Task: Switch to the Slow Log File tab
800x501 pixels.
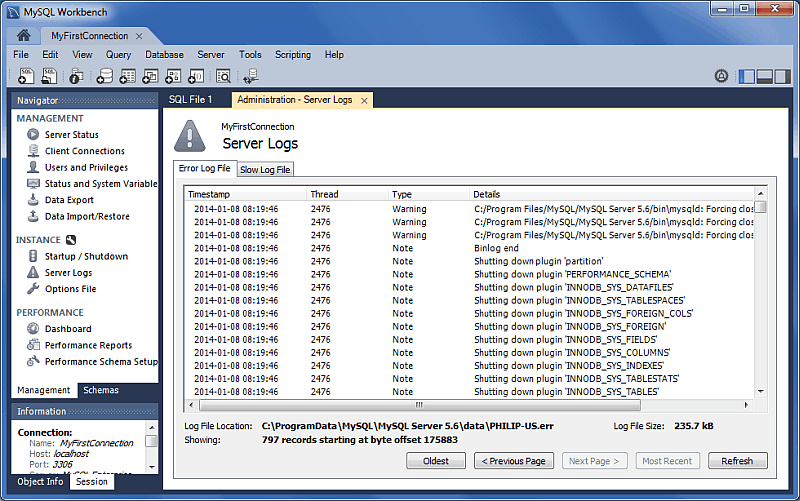Action: coord(265,169)
